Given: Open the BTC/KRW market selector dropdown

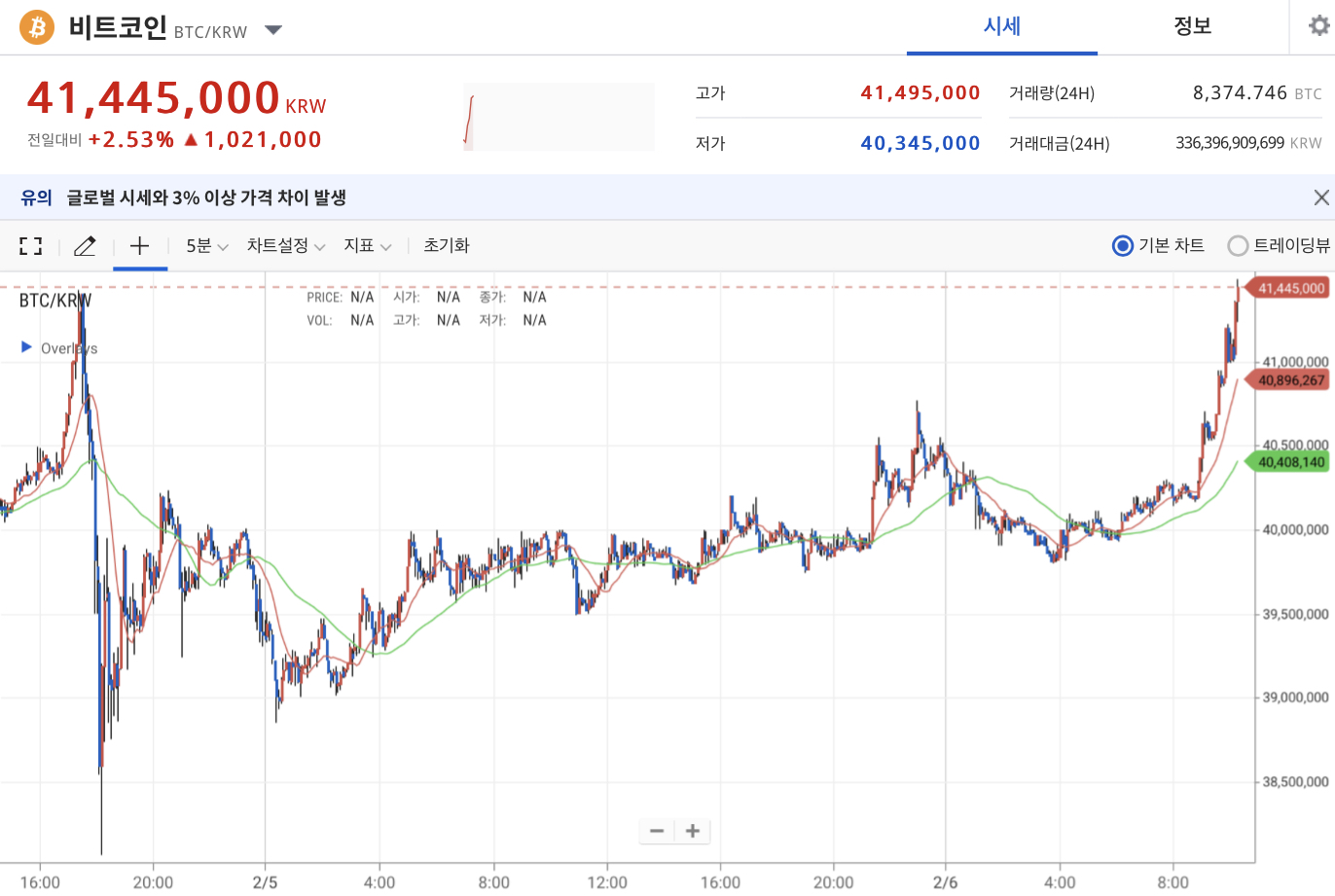Looking at the screenshot, I should (273, 30).
